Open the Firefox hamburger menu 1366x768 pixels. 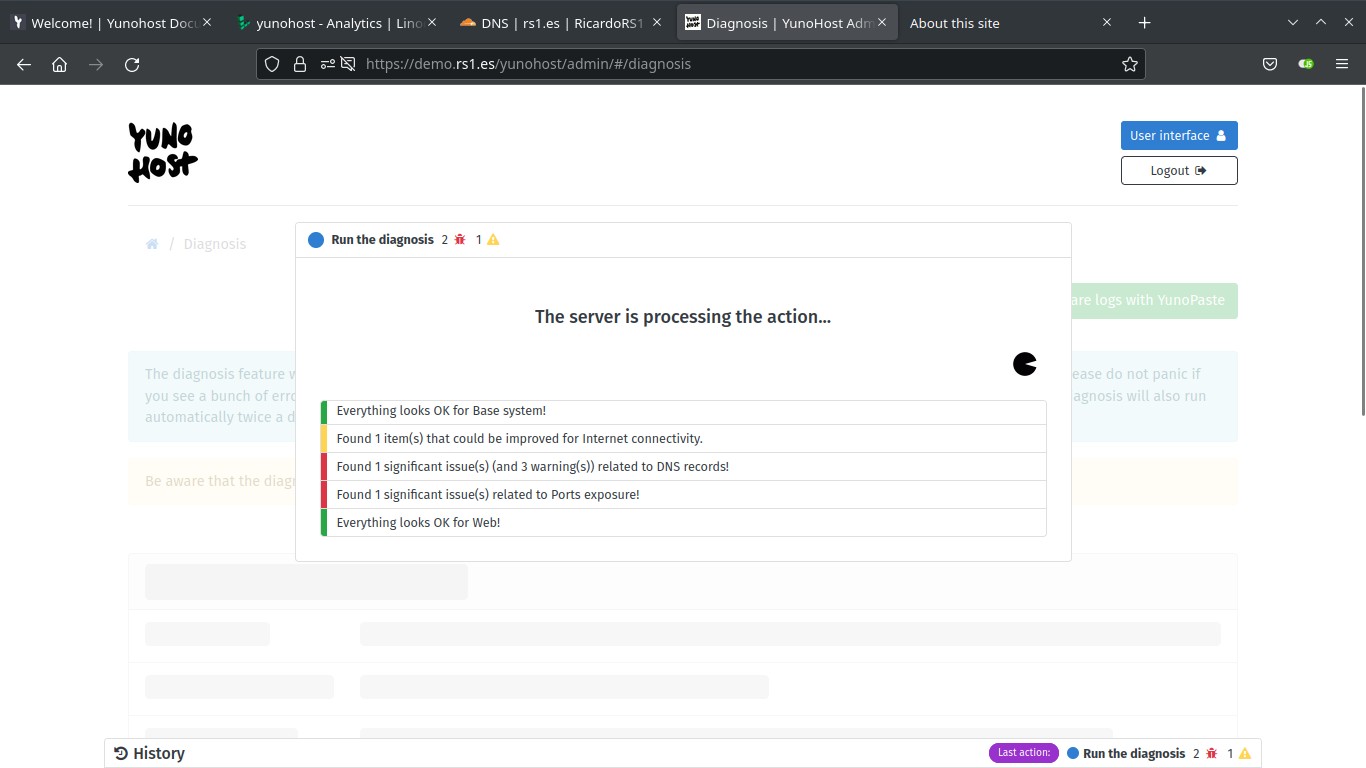[1342, 64]
